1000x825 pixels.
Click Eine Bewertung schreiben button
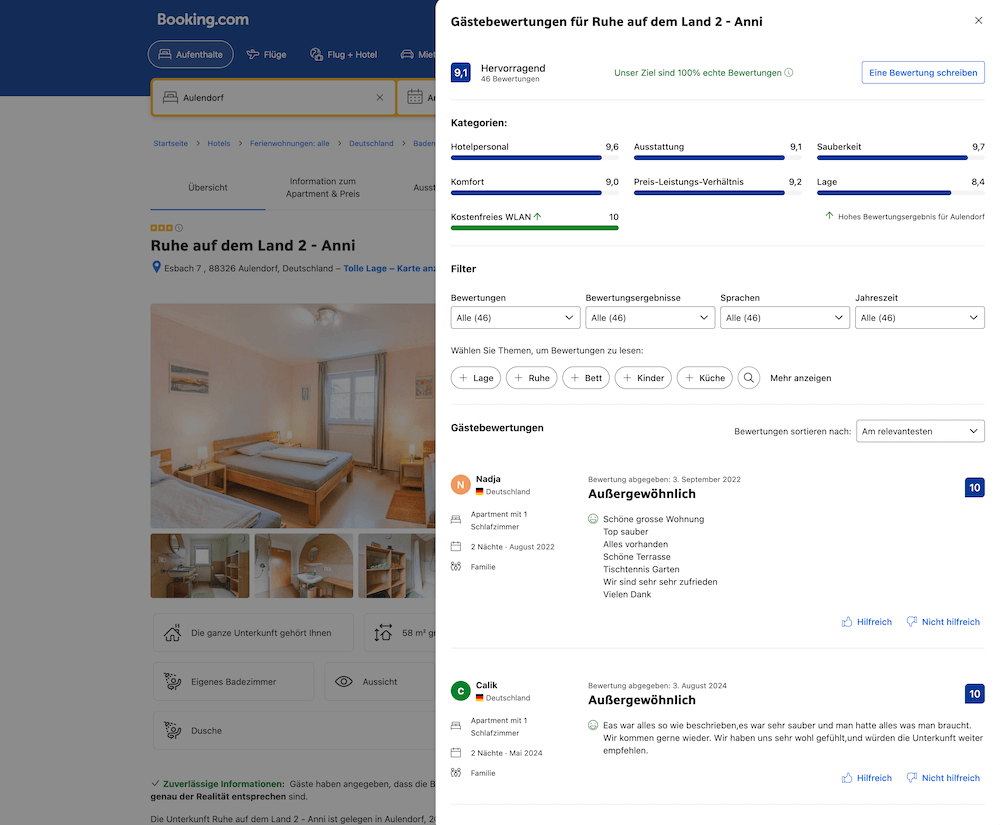(x=922, y=73)
